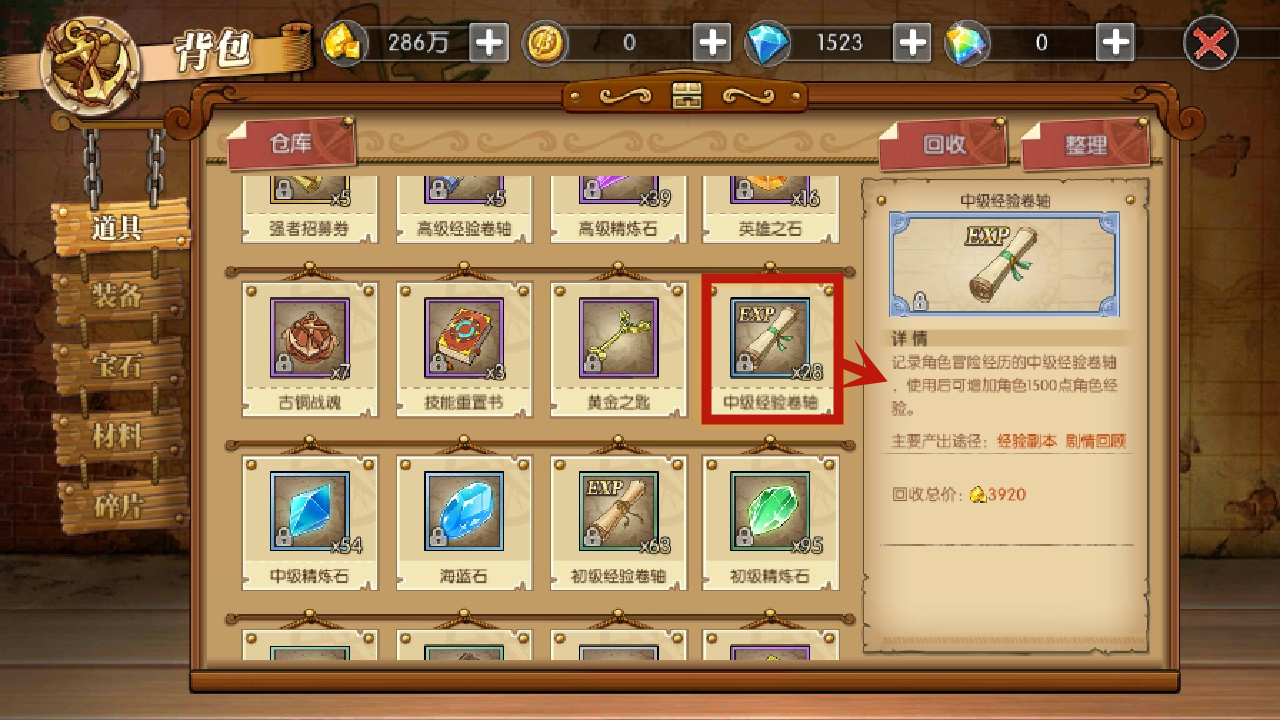This screenshot has width=1280, height=720.
Task: Switch to the 碎片 fragments tab
Action: (x=120, y=505)
